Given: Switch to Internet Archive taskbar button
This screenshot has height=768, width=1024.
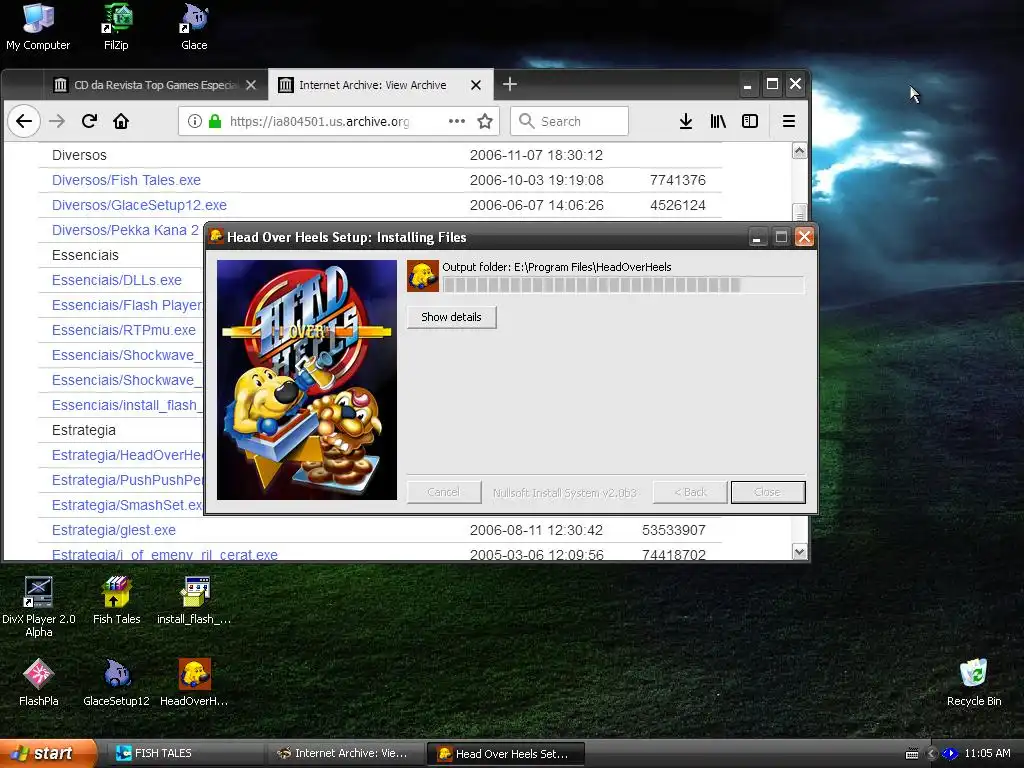Looking at the screenshot, I should [x=345, y=753].
